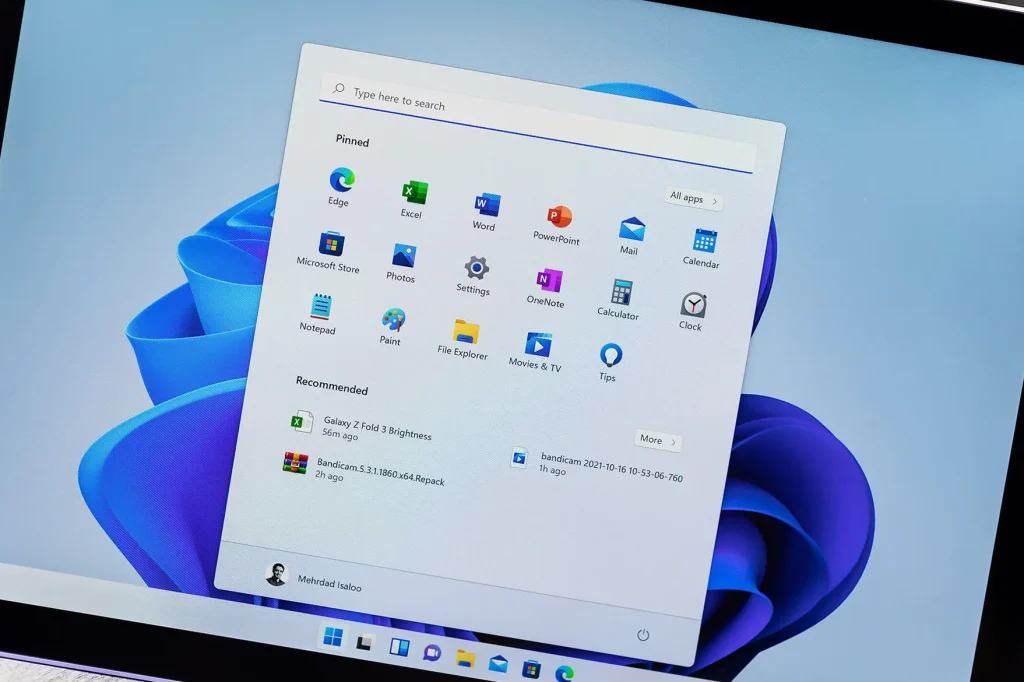Launch OneNote pinned app
1024x682 pixels.
click(x=547, y=288)
